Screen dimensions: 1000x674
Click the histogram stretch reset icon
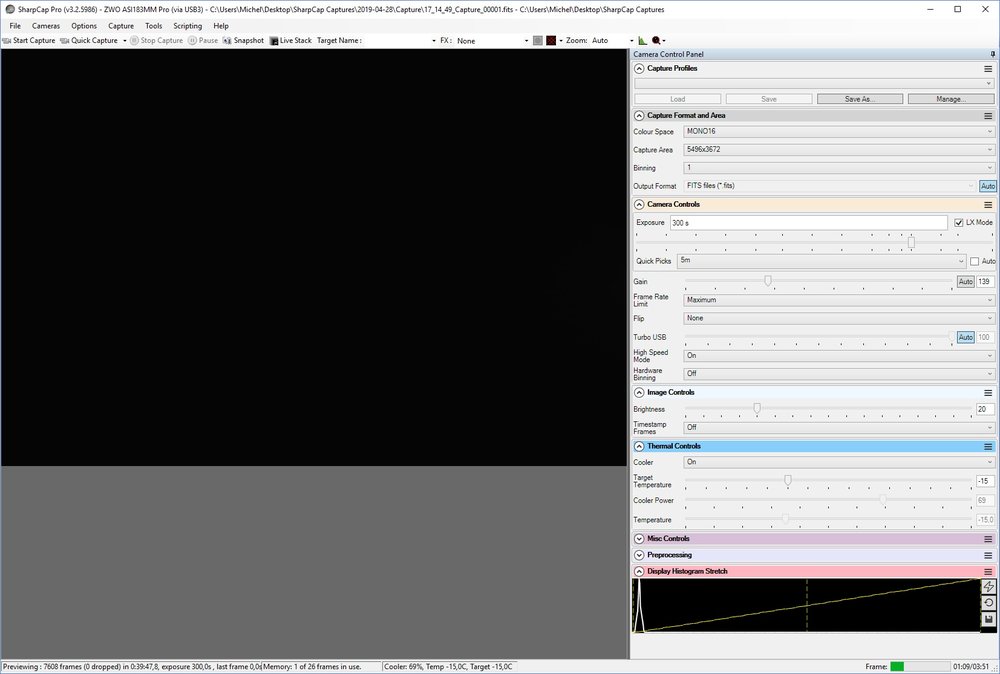coord(988,603)
